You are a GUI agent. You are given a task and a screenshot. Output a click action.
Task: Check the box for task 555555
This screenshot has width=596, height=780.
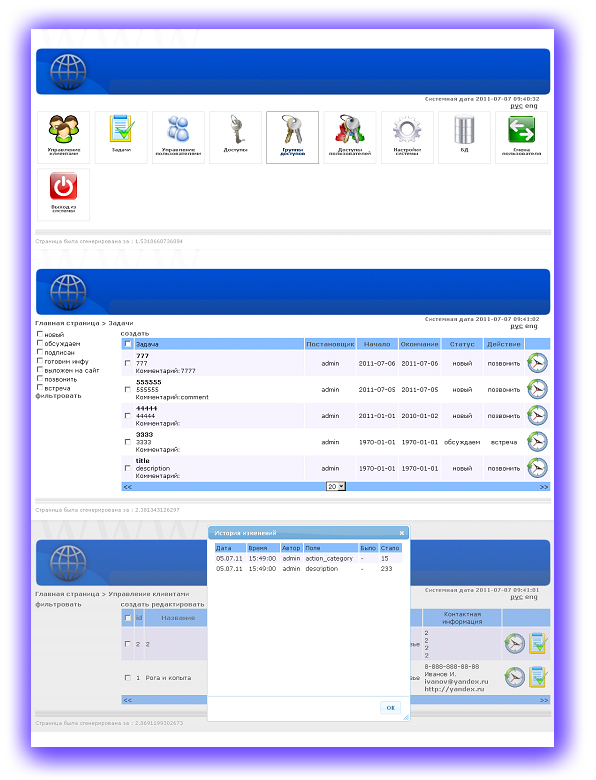click(x=128, y=390)
